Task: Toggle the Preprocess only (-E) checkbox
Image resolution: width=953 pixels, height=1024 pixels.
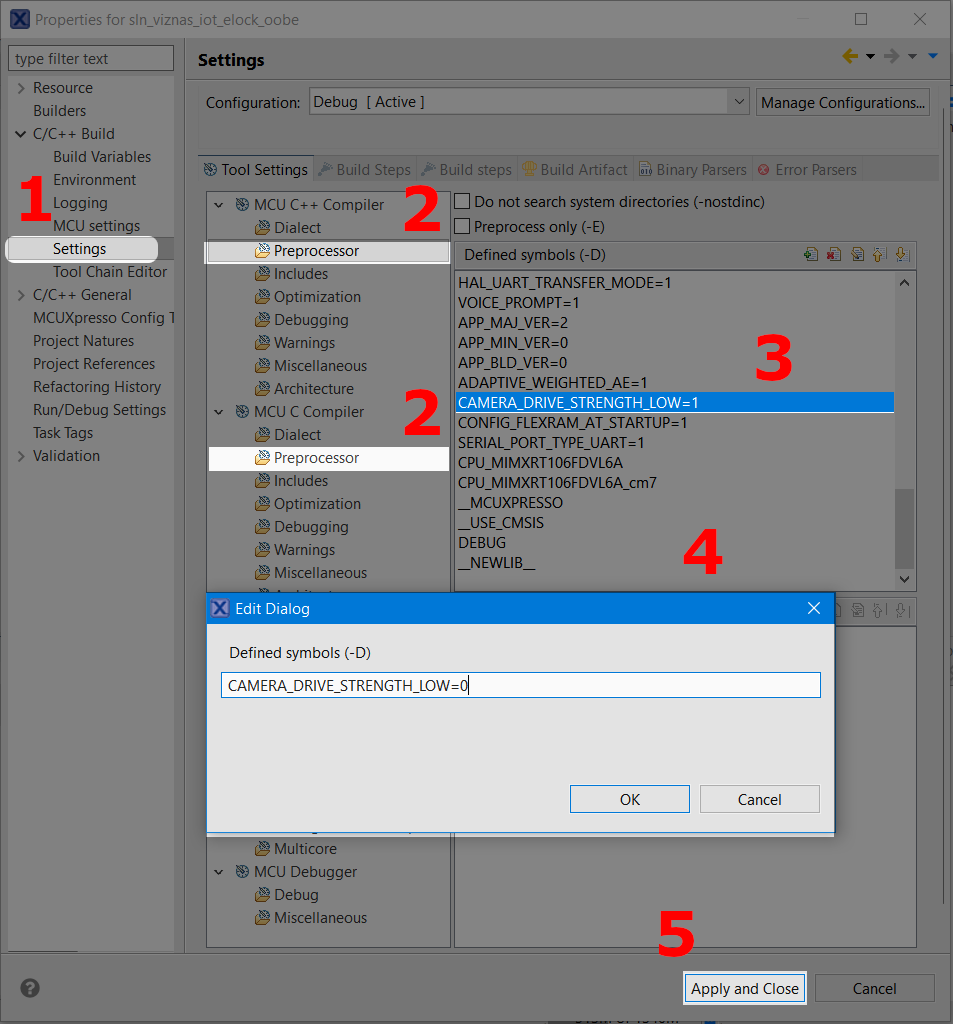Action: [x=462, y=226]
